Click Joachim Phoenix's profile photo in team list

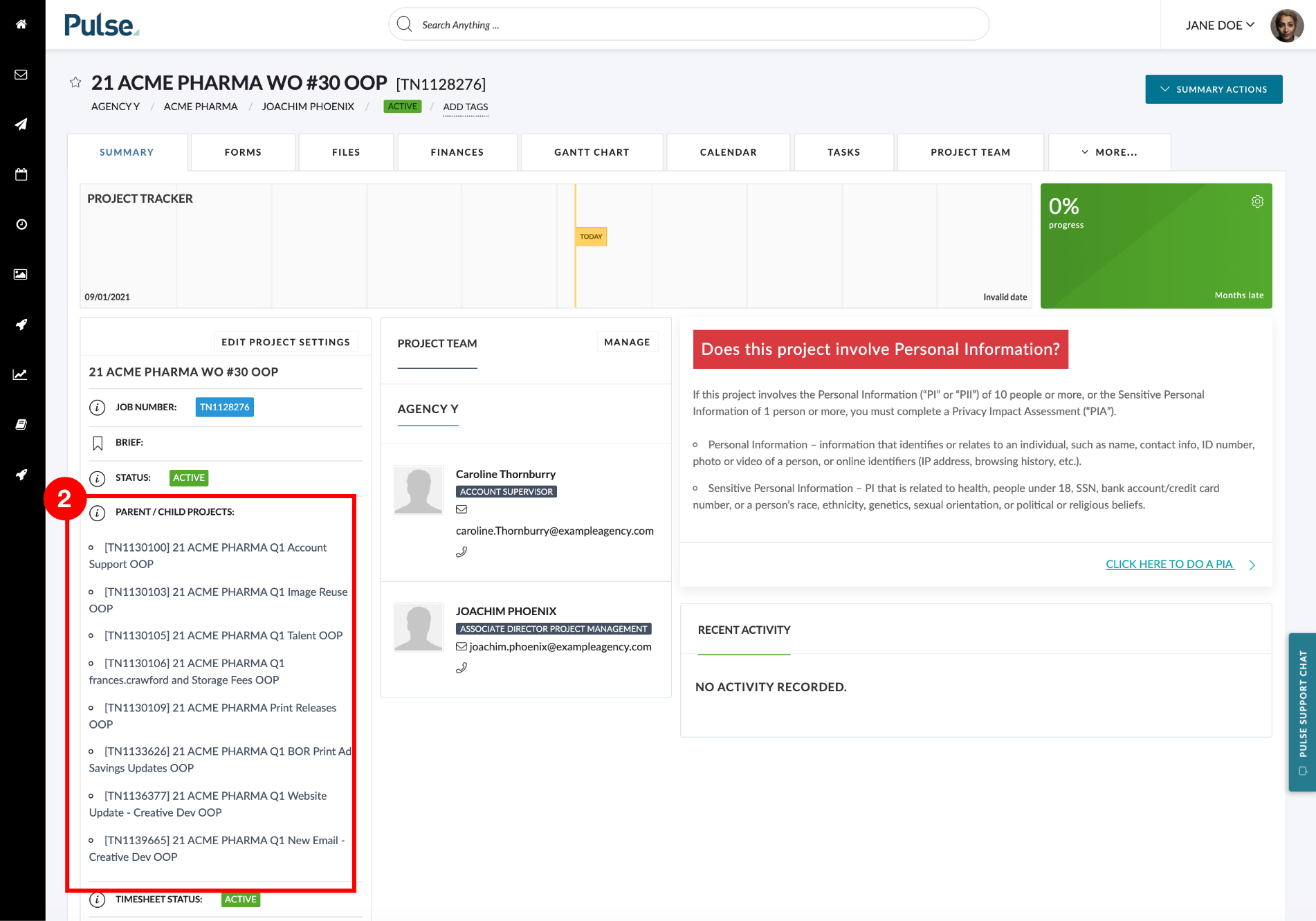pos(419,627)
